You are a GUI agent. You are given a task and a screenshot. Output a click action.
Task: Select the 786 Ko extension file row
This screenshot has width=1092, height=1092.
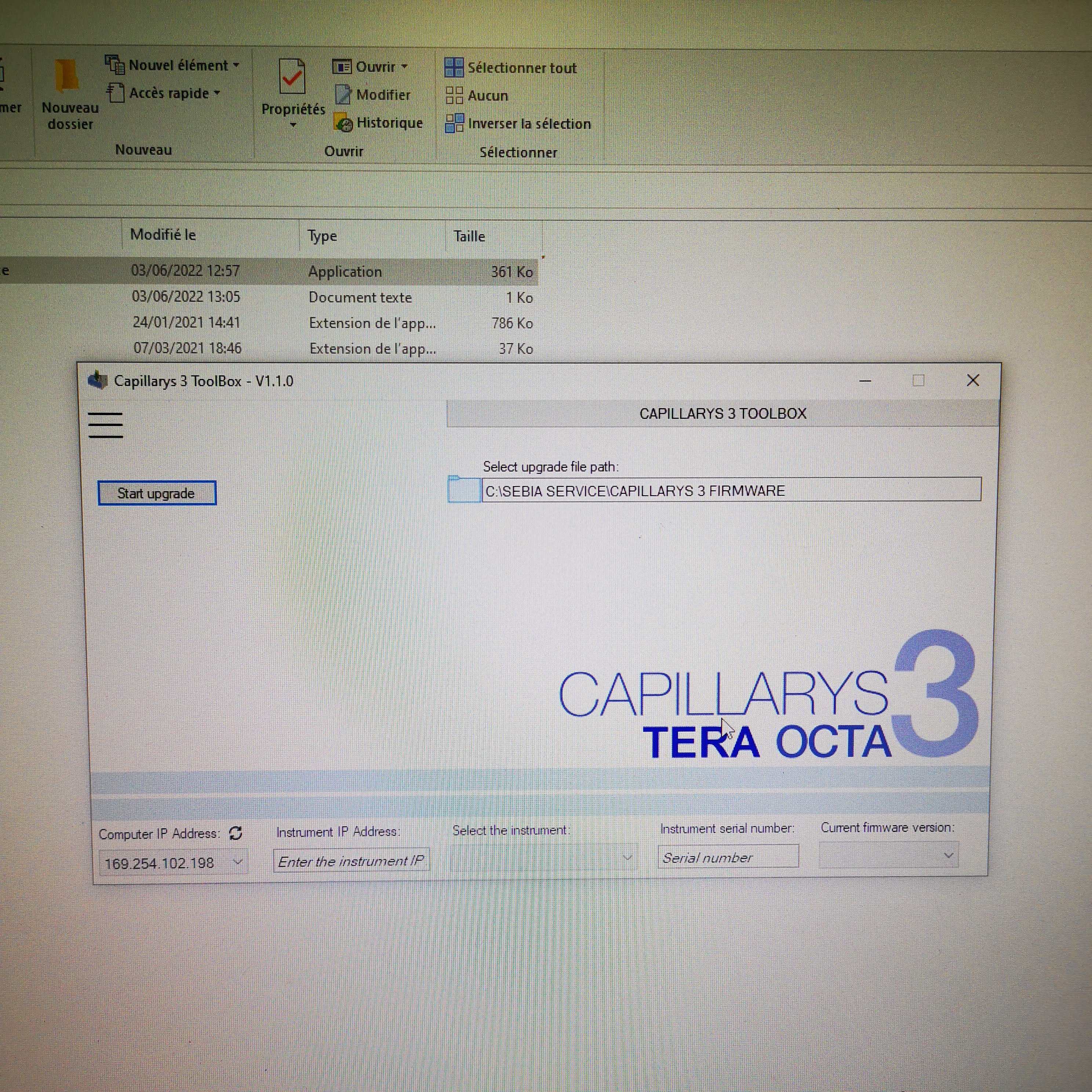coord(269,323)
